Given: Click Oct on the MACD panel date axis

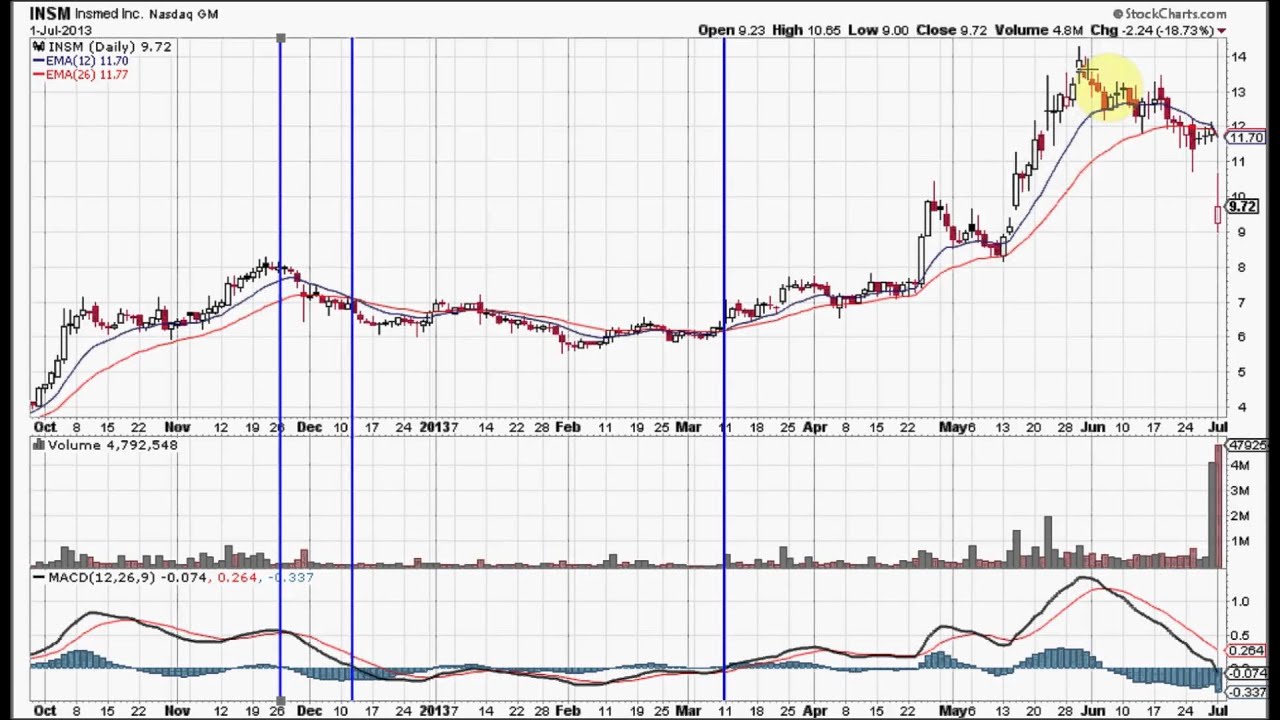Looking at the screenshot, I should (x=45, y=710).
